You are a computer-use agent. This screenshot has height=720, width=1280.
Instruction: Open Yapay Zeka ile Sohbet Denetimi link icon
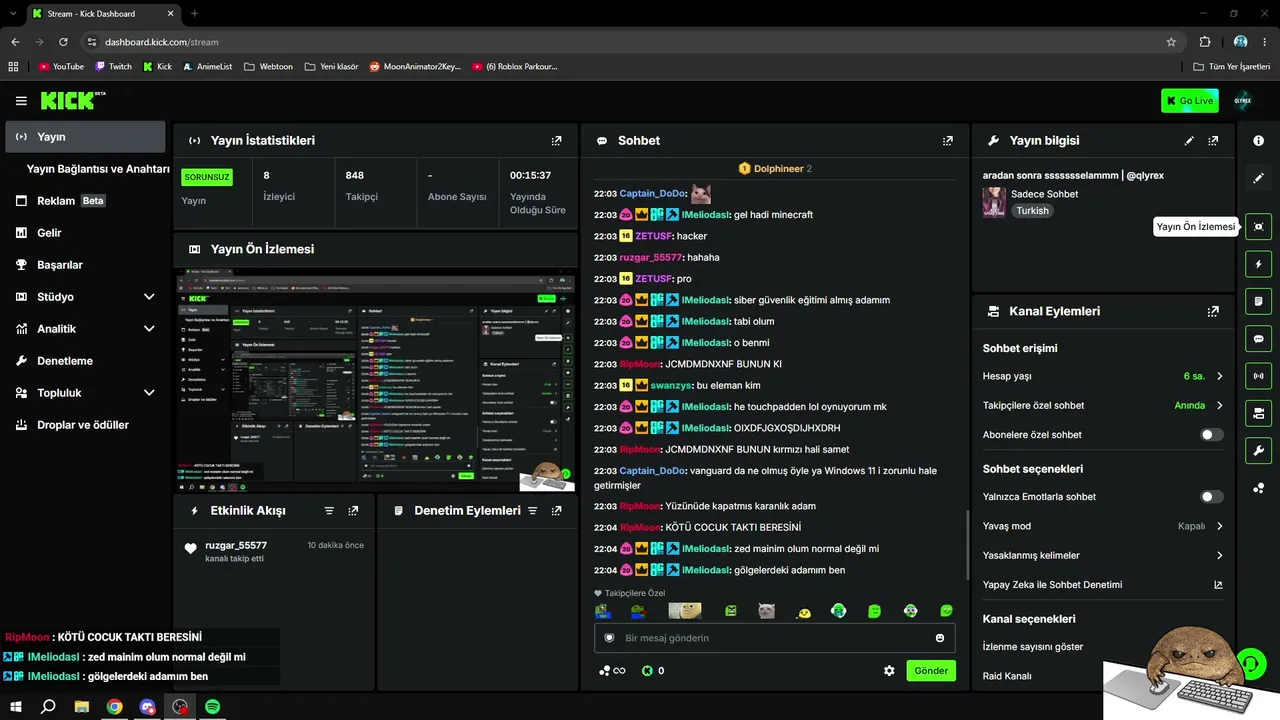1218,585
